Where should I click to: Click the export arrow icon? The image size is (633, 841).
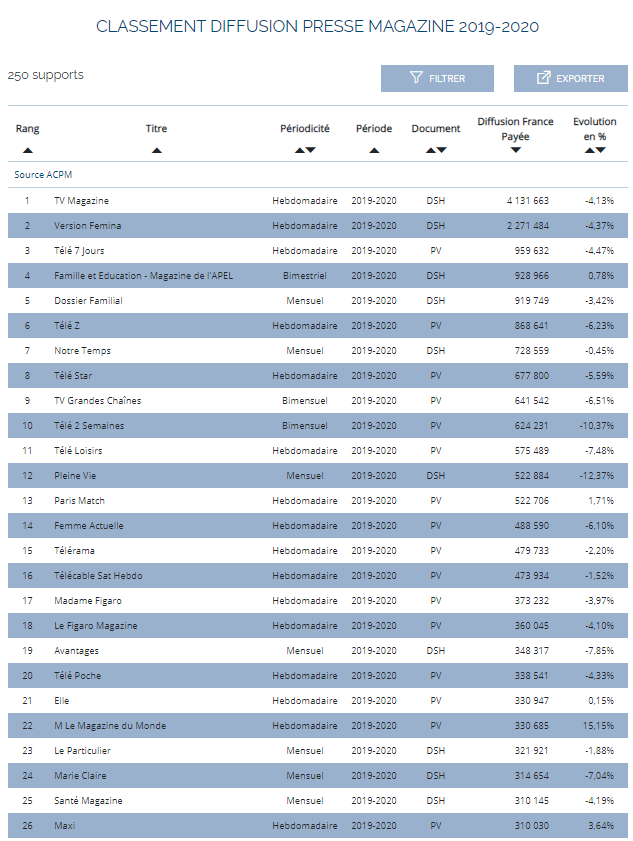(x=543, y=78)
